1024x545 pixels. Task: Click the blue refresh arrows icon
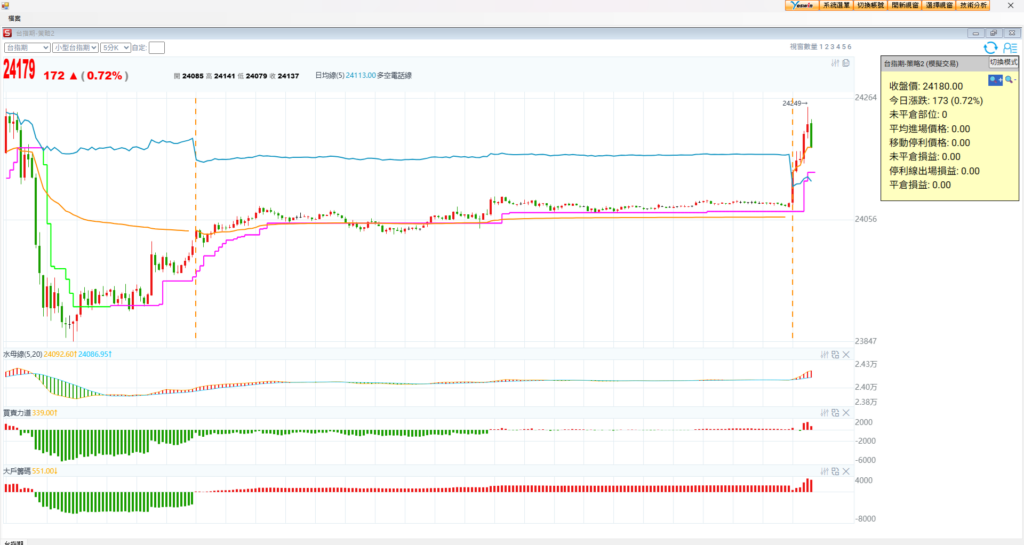click(x=990, y=47)
